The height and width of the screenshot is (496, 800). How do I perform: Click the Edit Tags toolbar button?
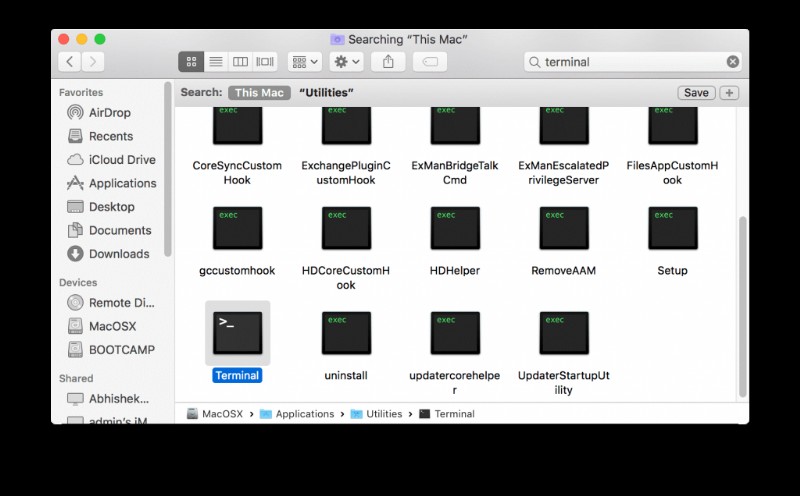[x=430, y=62]
